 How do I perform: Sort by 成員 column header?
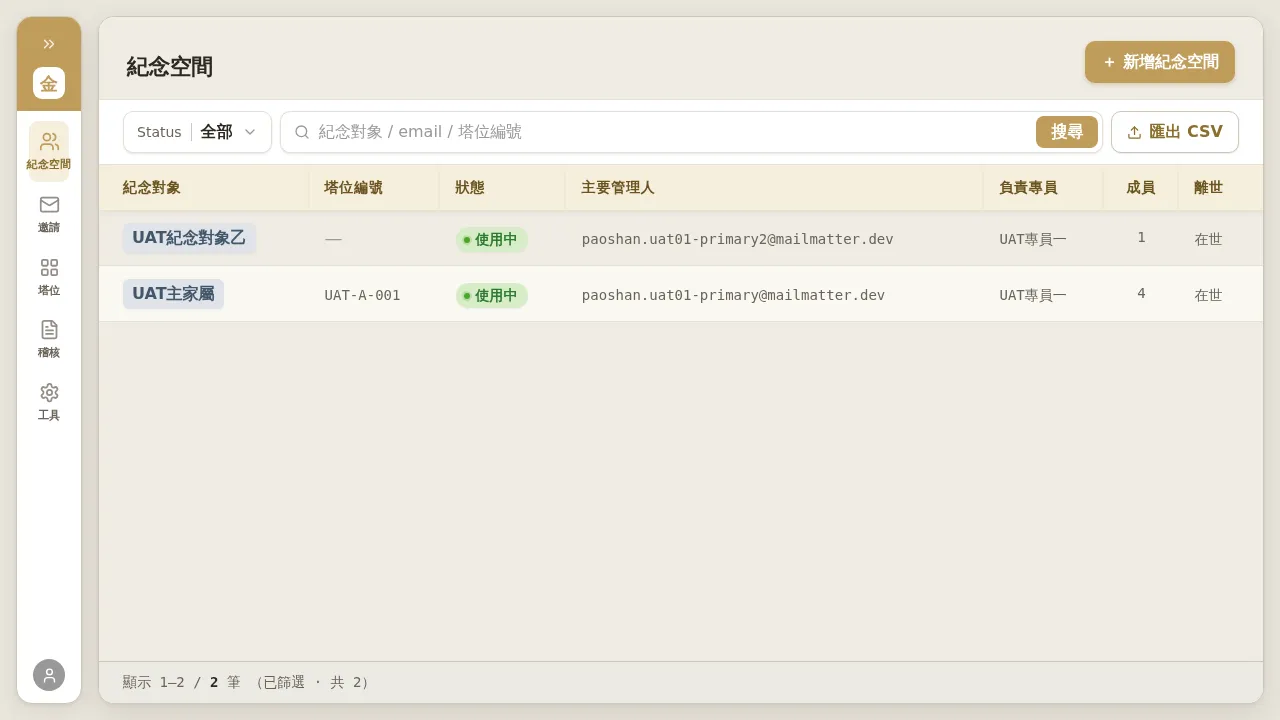[x=1141, y=188]
